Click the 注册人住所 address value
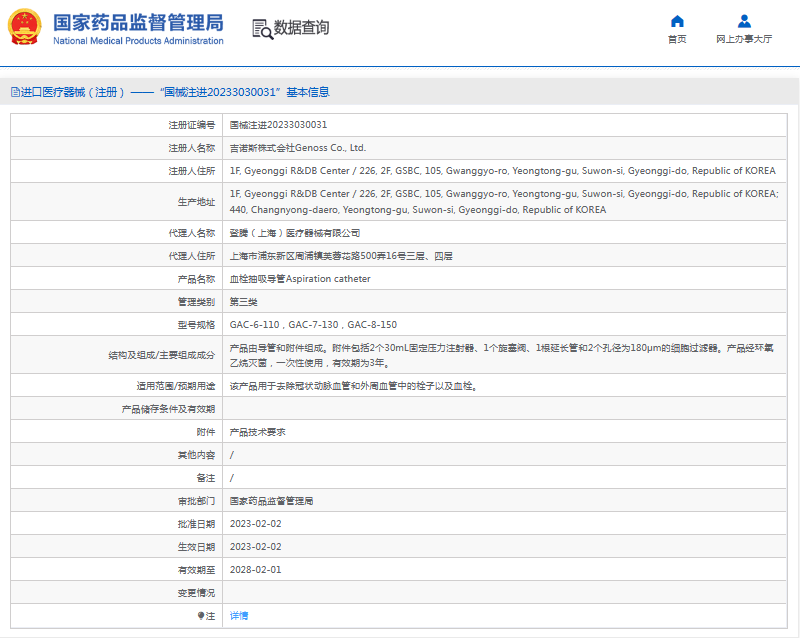 click(x=502, y=171)
